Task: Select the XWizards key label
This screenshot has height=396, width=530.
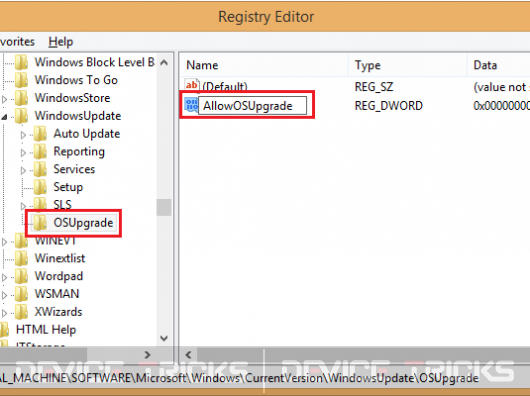Action: 58,312
